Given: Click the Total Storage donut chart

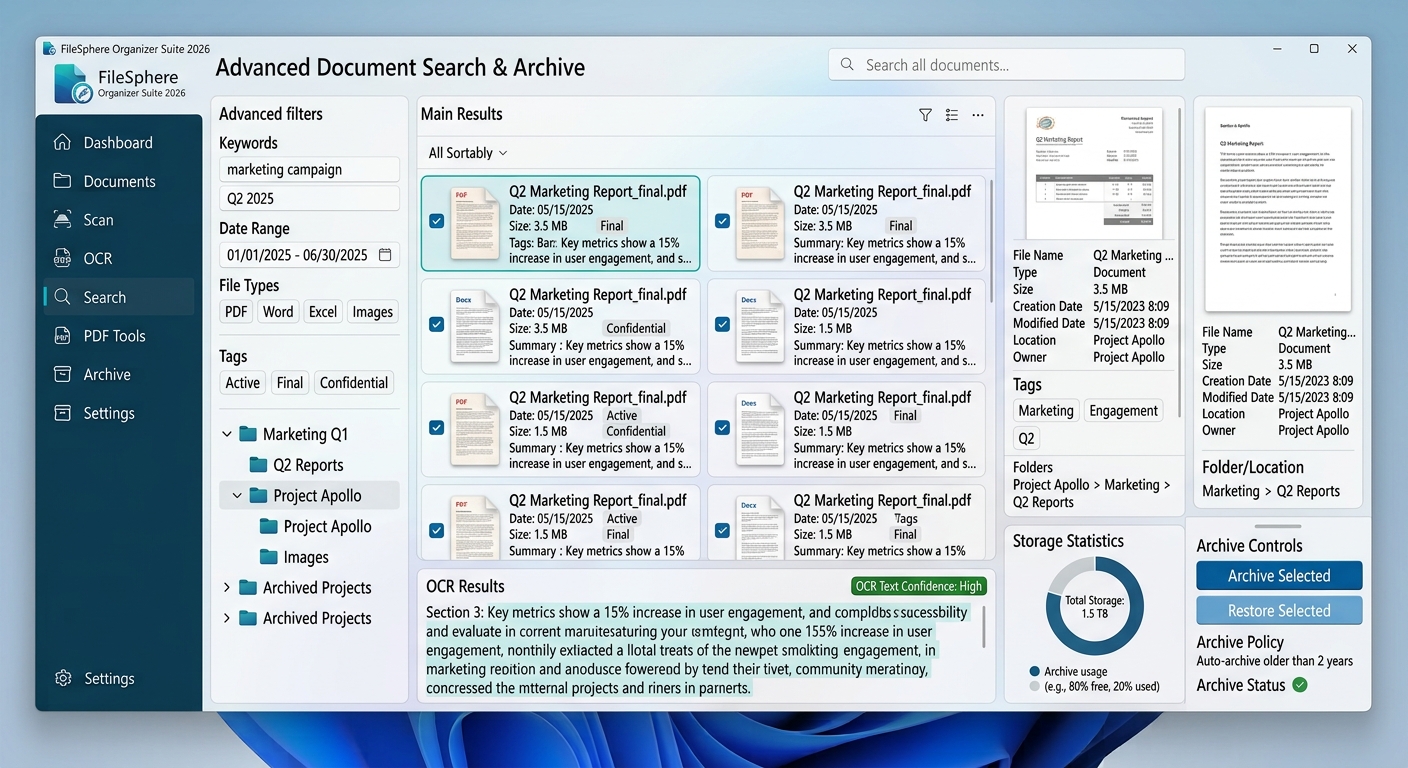Looking at the screenshot, I should (x=1094, y=606).
